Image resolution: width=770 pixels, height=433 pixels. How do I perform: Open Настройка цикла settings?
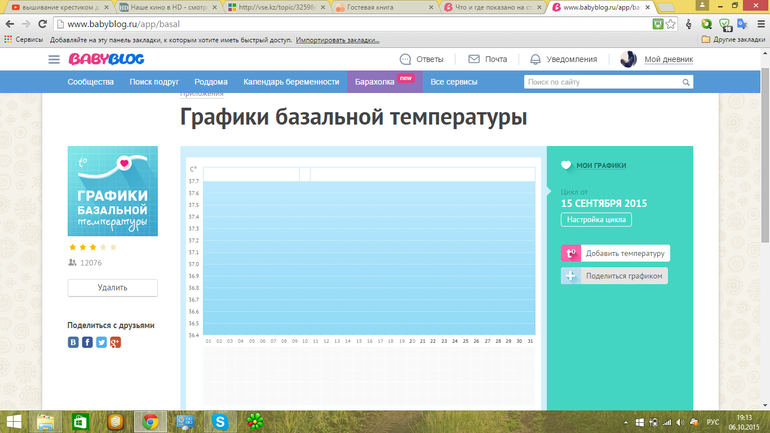[595, 219]
